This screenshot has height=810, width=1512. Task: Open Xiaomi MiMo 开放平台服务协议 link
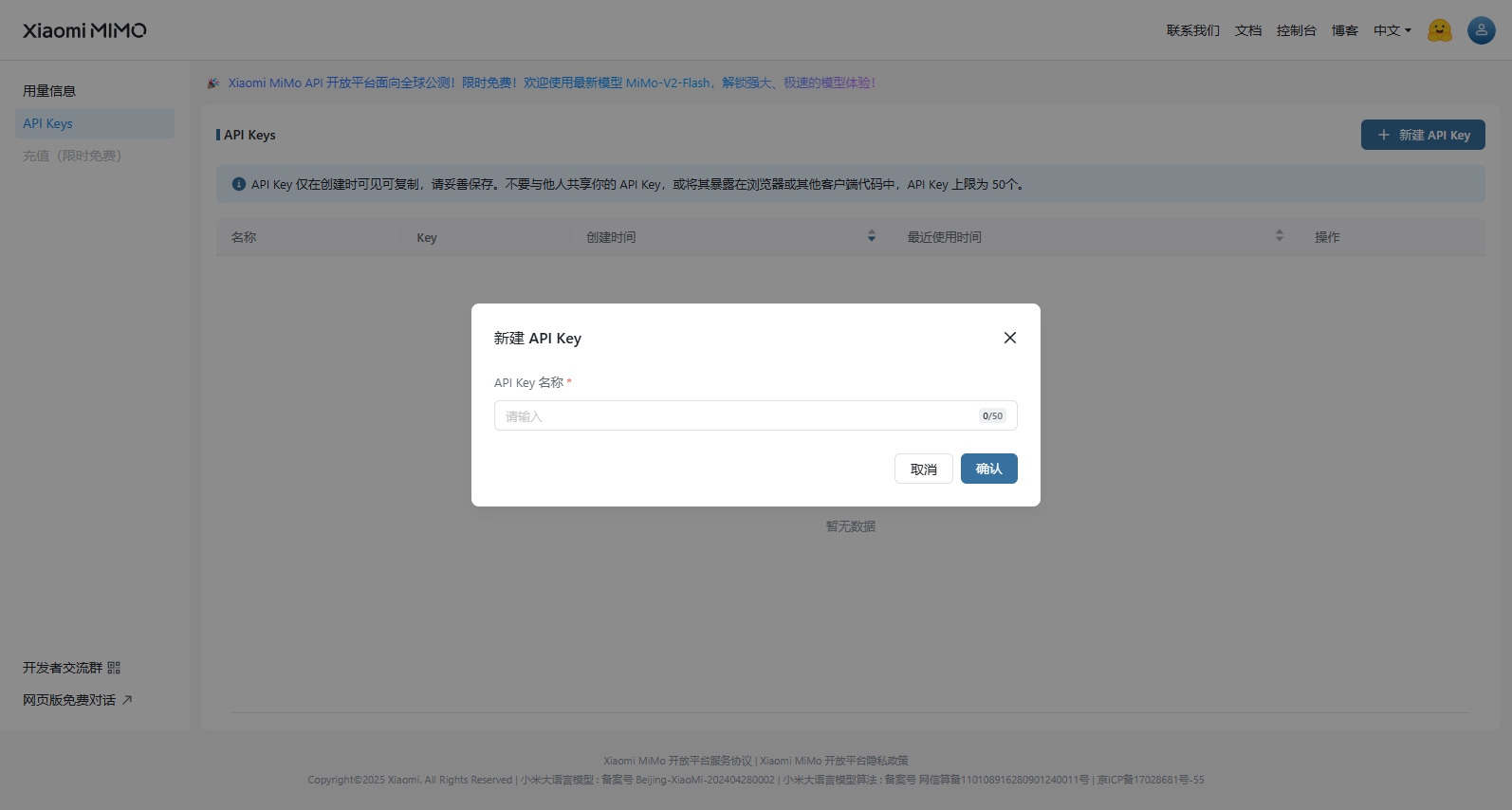coord(677,761)
